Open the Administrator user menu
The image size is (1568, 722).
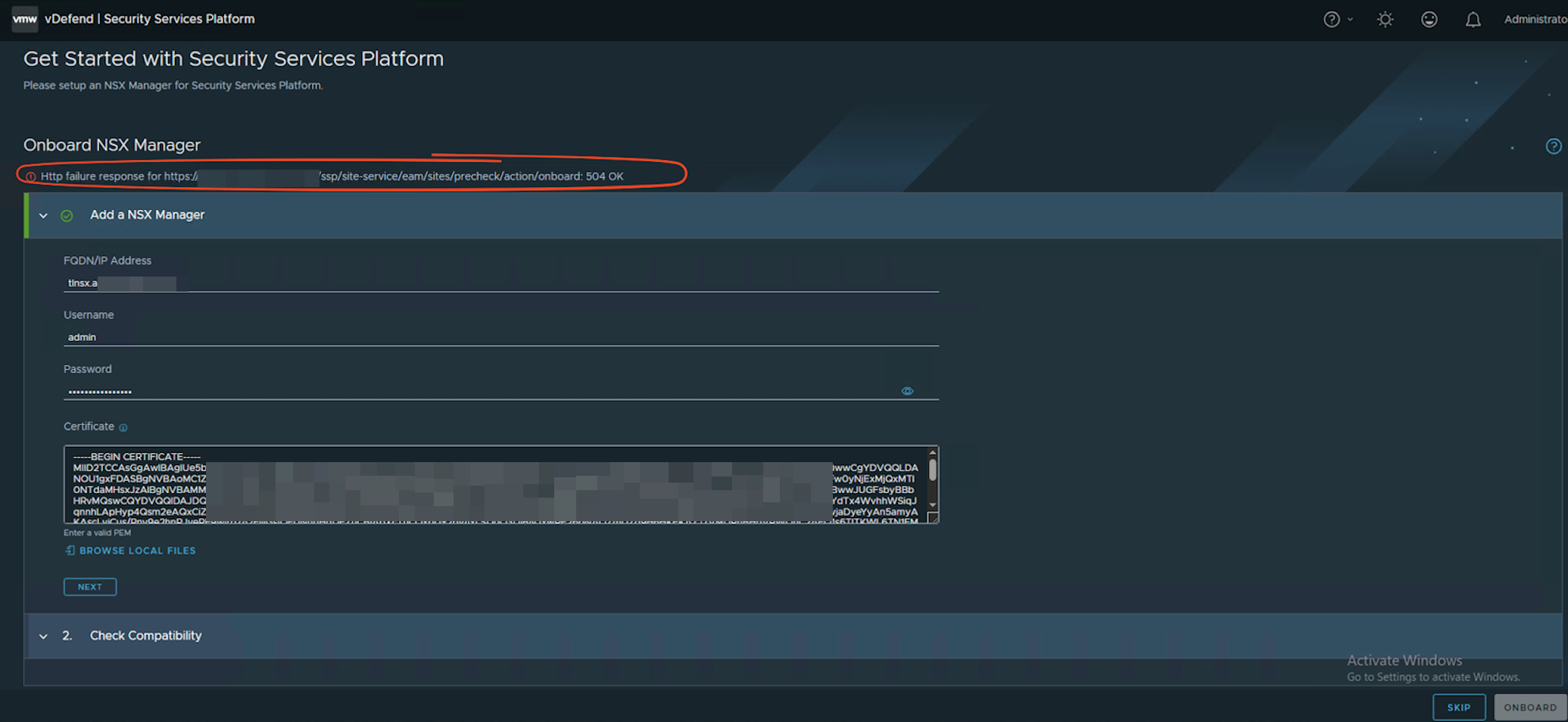[1535, 20]
